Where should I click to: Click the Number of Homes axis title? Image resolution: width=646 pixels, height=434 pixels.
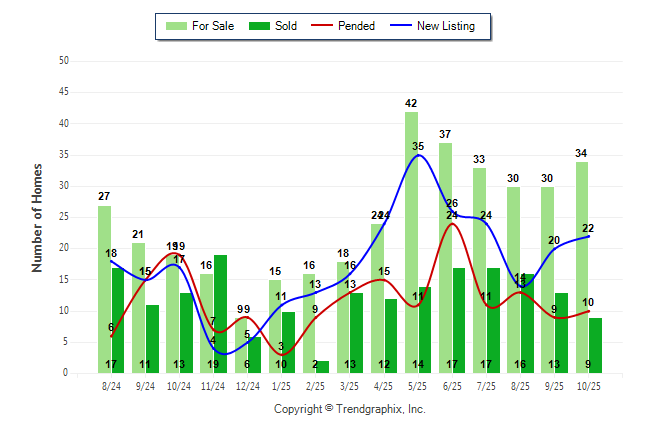37,217
